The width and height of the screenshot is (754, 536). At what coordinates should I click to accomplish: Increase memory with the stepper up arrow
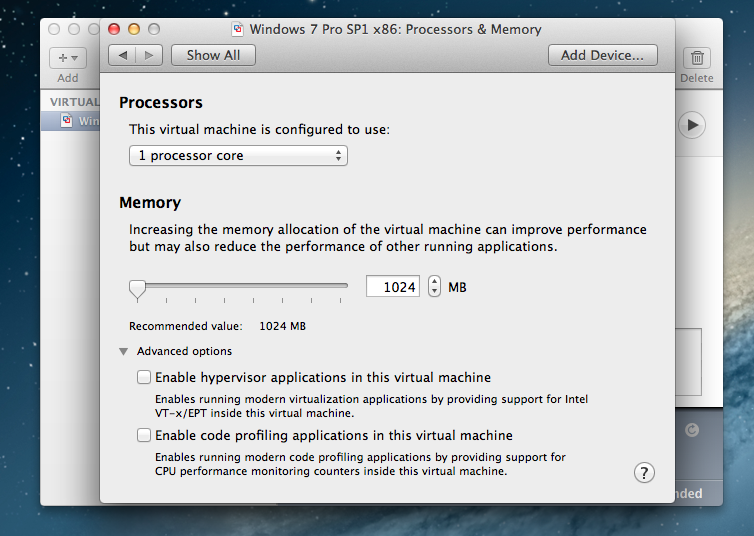click(x=434, y=281)
